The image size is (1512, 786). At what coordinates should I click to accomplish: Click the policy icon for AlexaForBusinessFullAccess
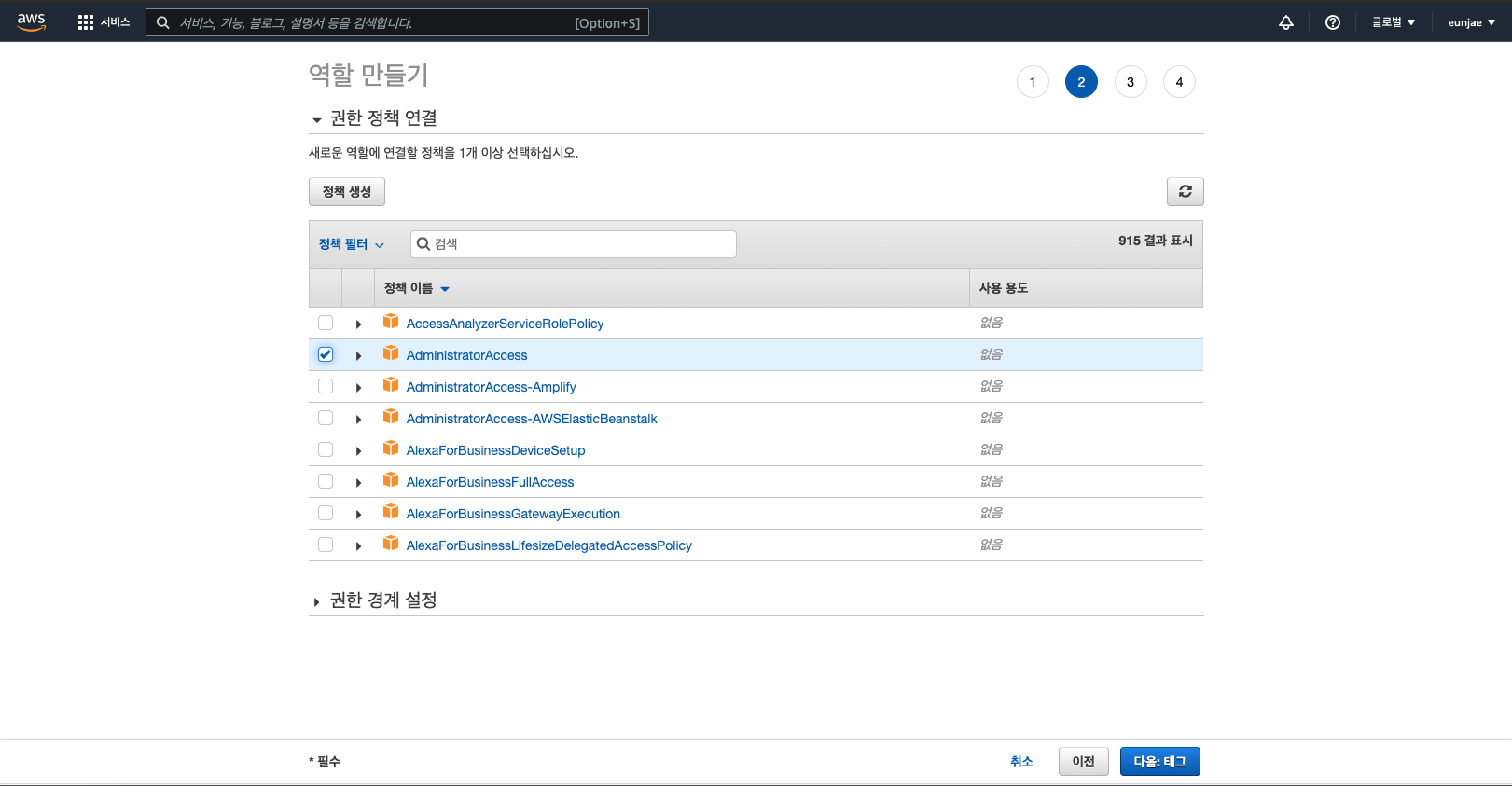click(391, 480)
